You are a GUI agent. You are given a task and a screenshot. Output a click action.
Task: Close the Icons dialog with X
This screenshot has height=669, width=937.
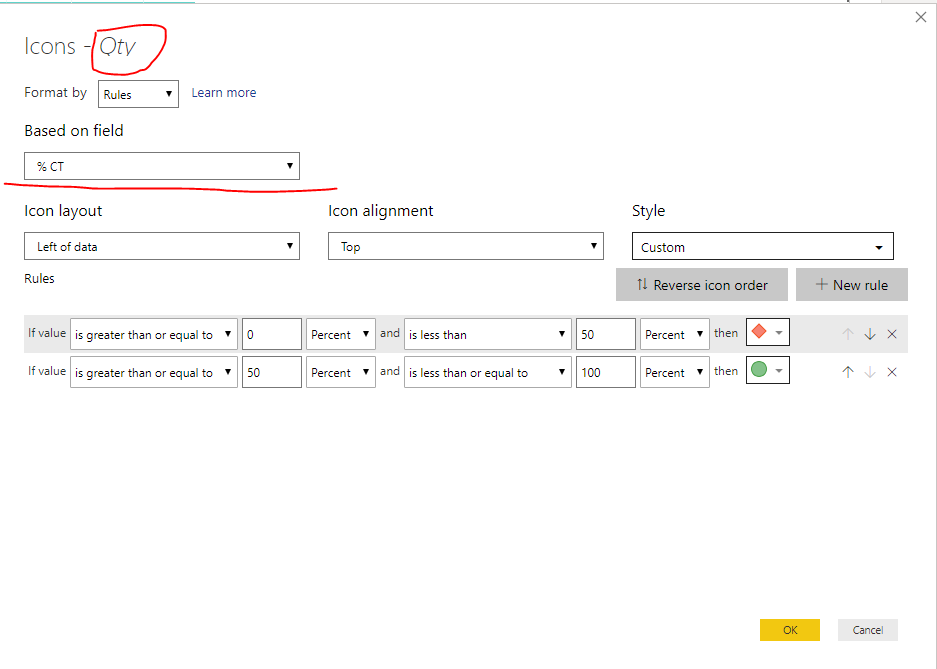coord(920,17)
